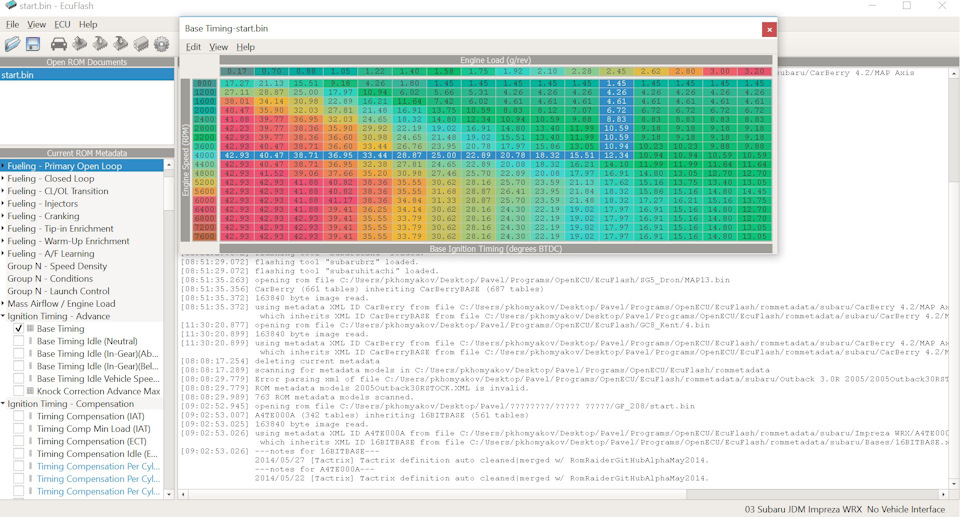Click the read-from-ECU chip icon with up arrow

(80, 43)
